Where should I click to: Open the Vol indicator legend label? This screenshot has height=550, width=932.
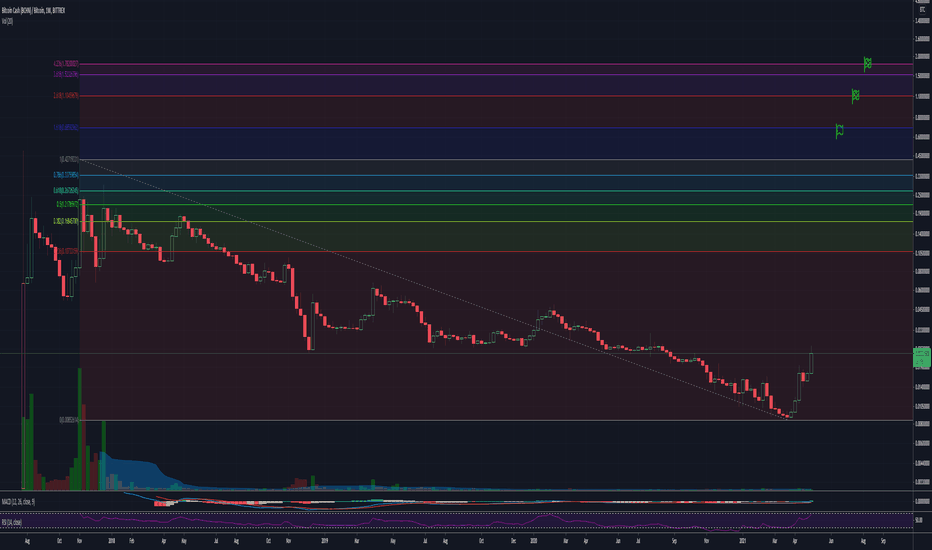point(7,21)
